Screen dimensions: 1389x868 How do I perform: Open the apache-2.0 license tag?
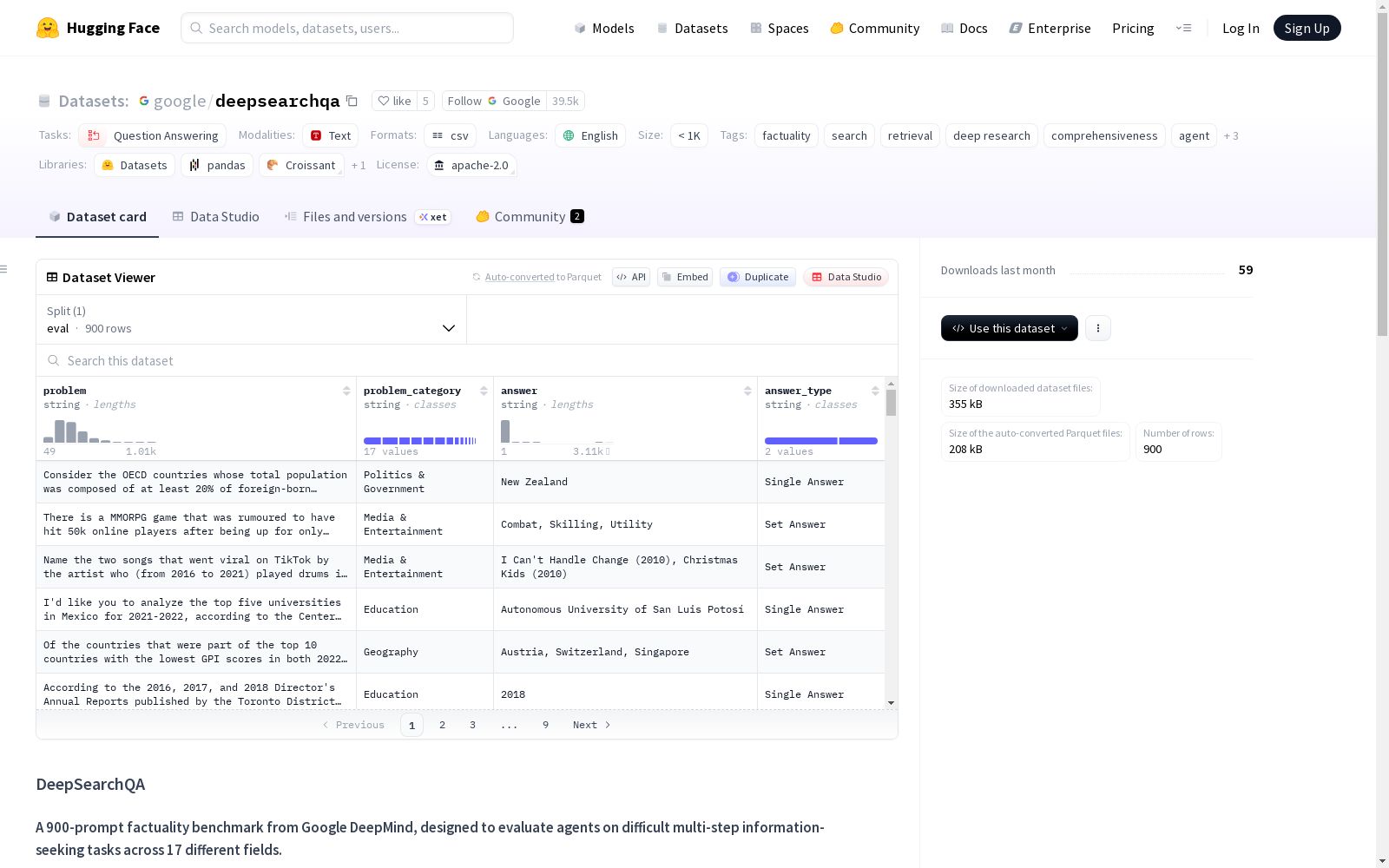(471, 165)
